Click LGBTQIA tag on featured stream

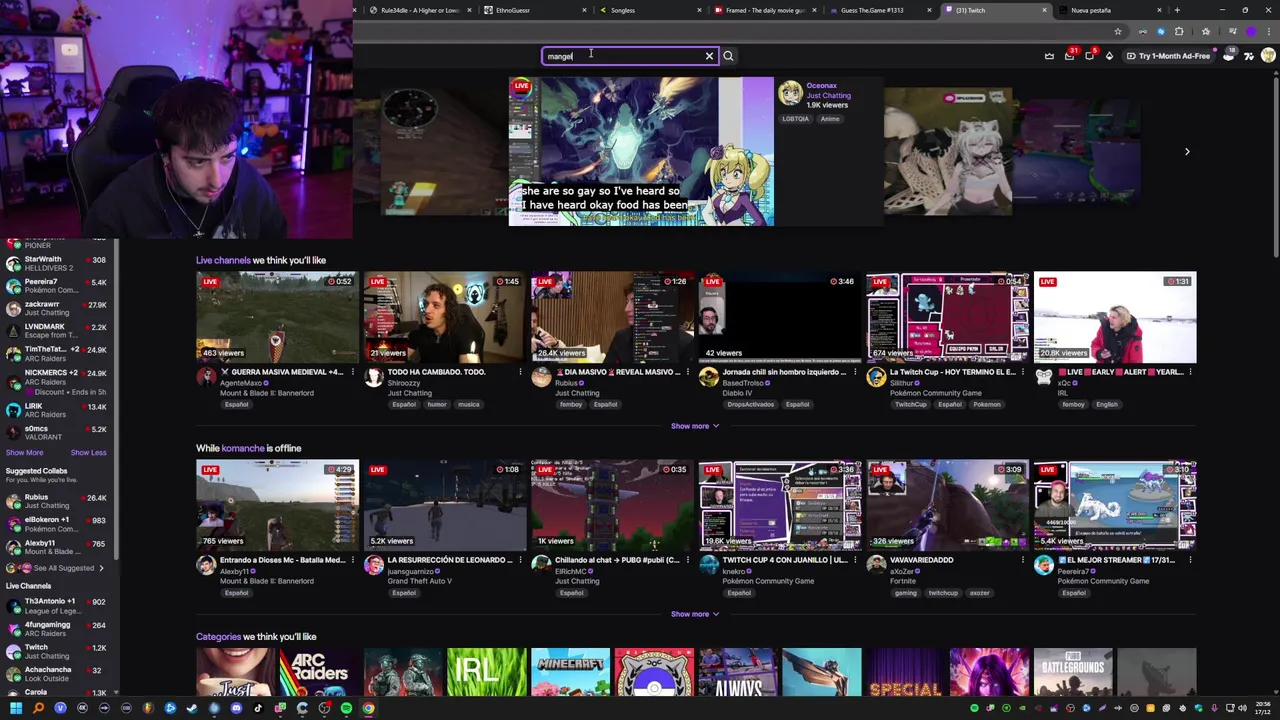tap(796, 119)
